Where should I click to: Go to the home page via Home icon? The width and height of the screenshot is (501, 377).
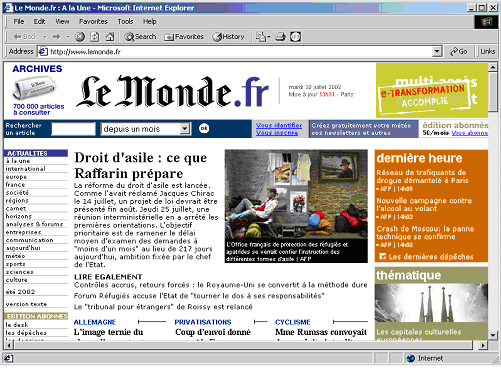click(110, 37)
